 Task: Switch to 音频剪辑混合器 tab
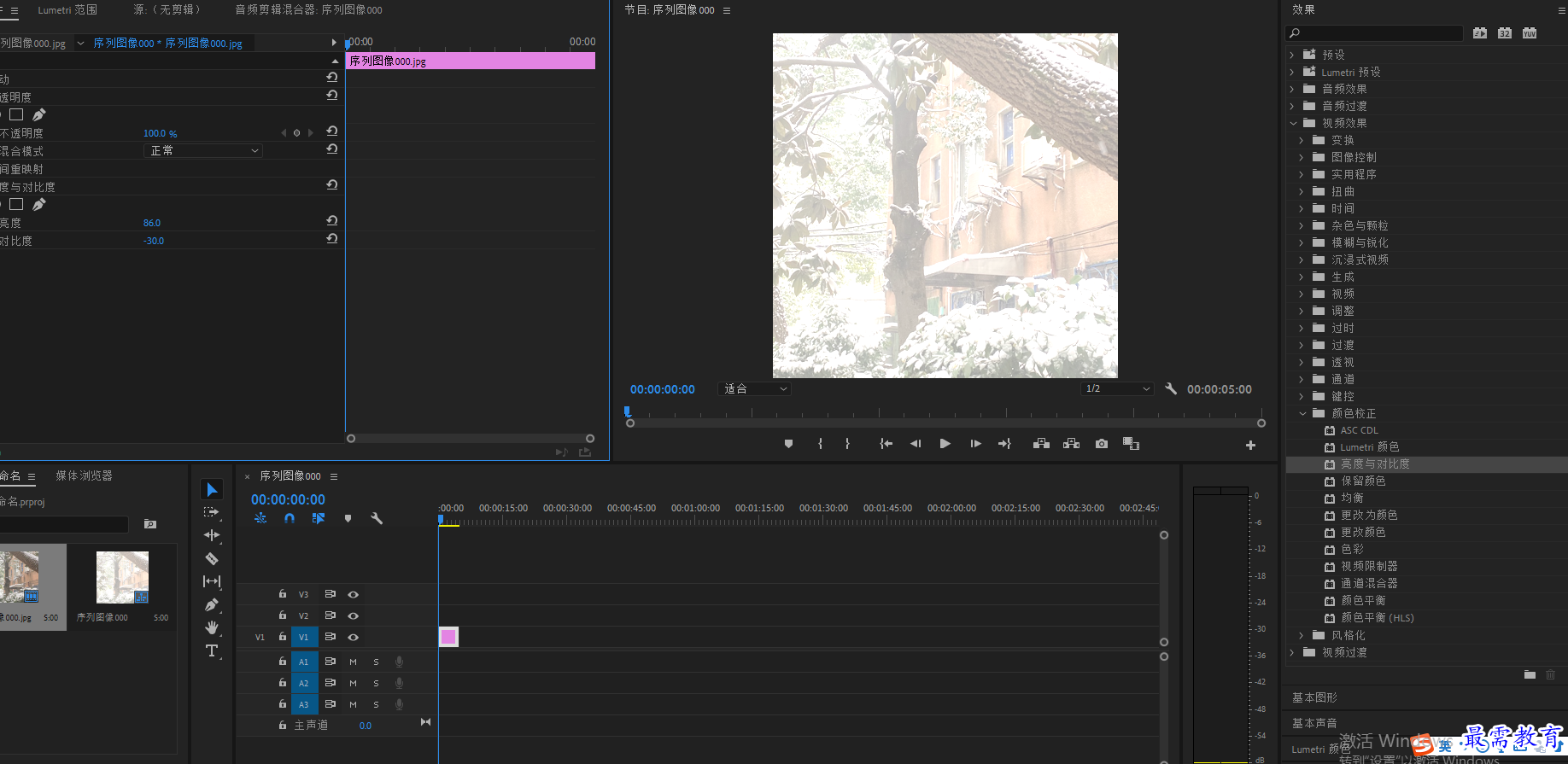pos(308,10)
